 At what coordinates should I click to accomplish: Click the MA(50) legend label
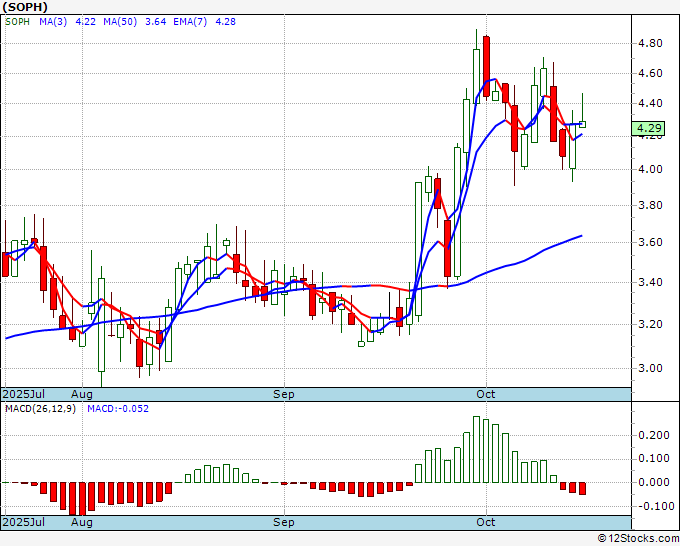pos(120,22)
